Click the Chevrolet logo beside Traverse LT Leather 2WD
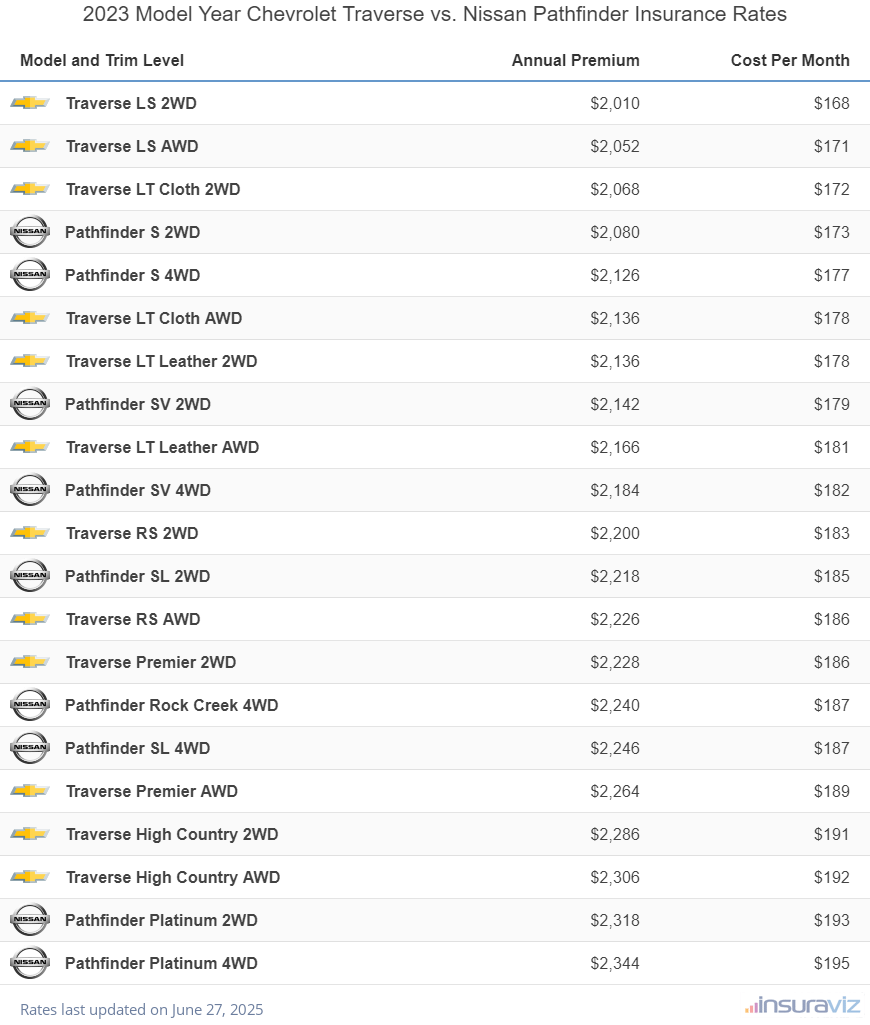Viewport: 870px width, 1025px height. point(30,361)
